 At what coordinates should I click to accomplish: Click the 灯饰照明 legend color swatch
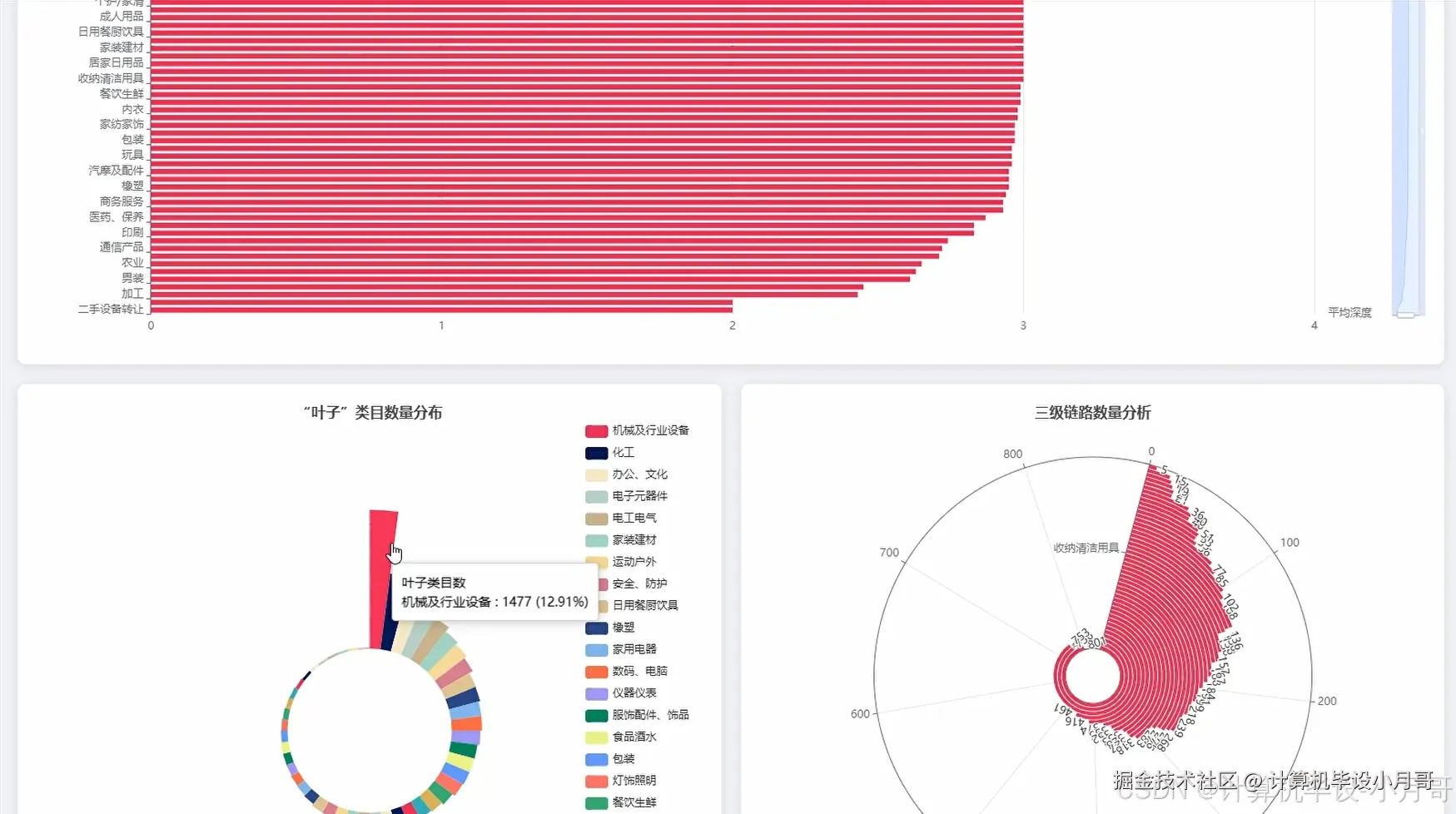(596, 782)
